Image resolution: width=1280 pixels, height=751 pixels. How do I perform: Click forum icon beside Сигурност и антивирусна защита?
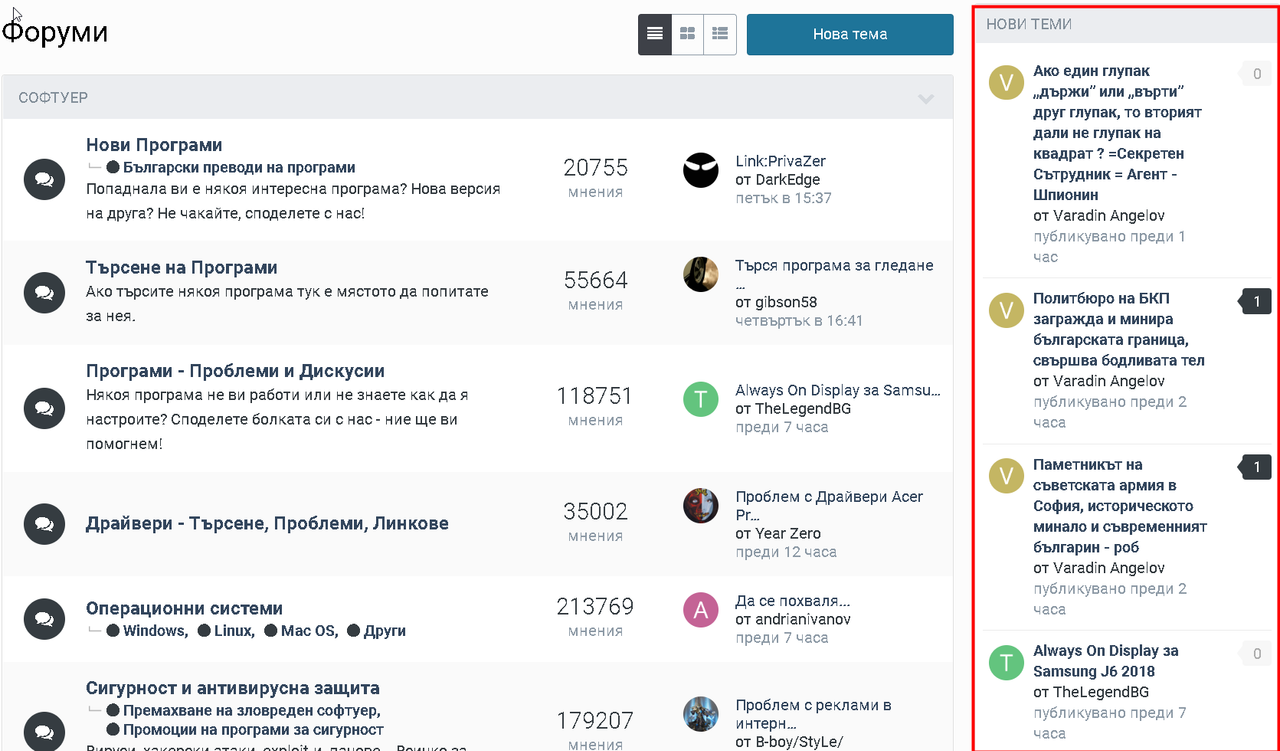click(44, 730)
